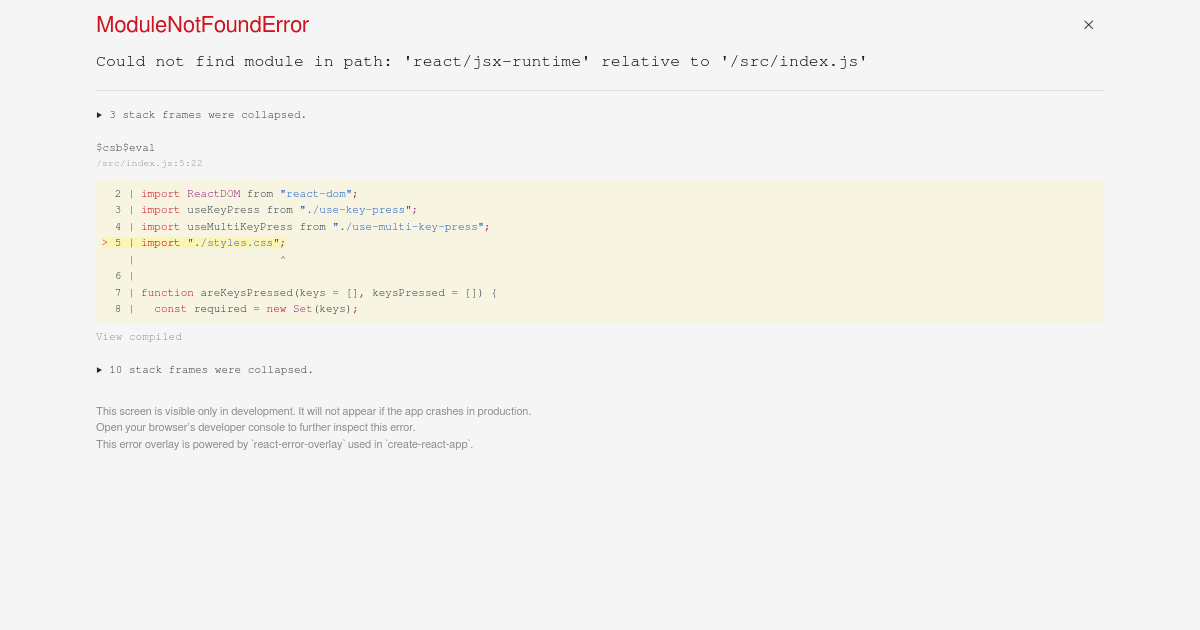The height and width of the screenshot is (630, 1200).
Task: Click the caret marker under styles.css import
Action: [283, 258]
